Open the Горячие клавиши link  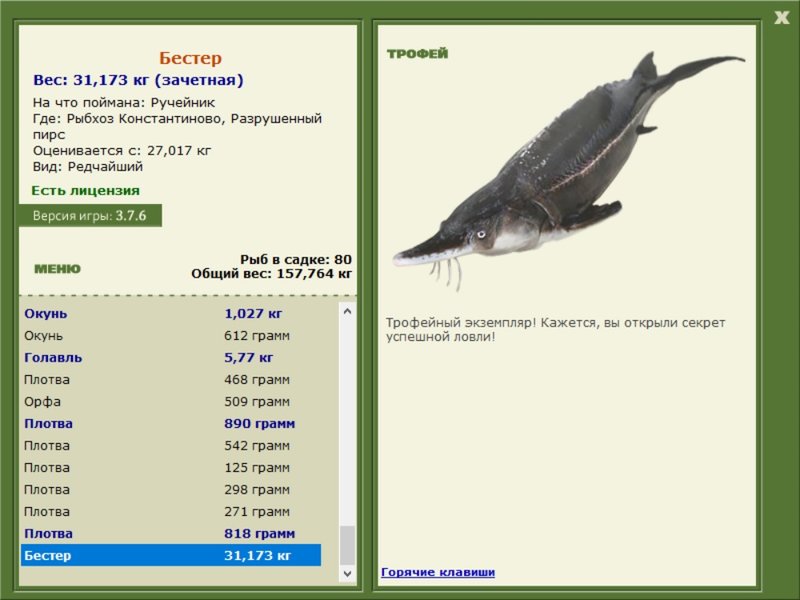coord(438,572)
